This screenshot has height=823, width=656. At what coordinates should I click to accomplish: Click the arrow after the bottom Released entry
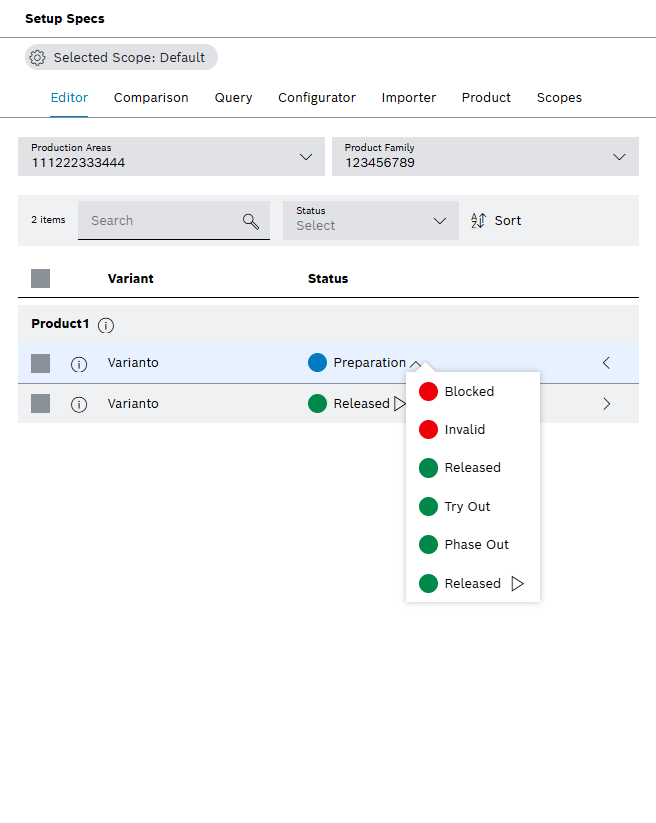518,583
